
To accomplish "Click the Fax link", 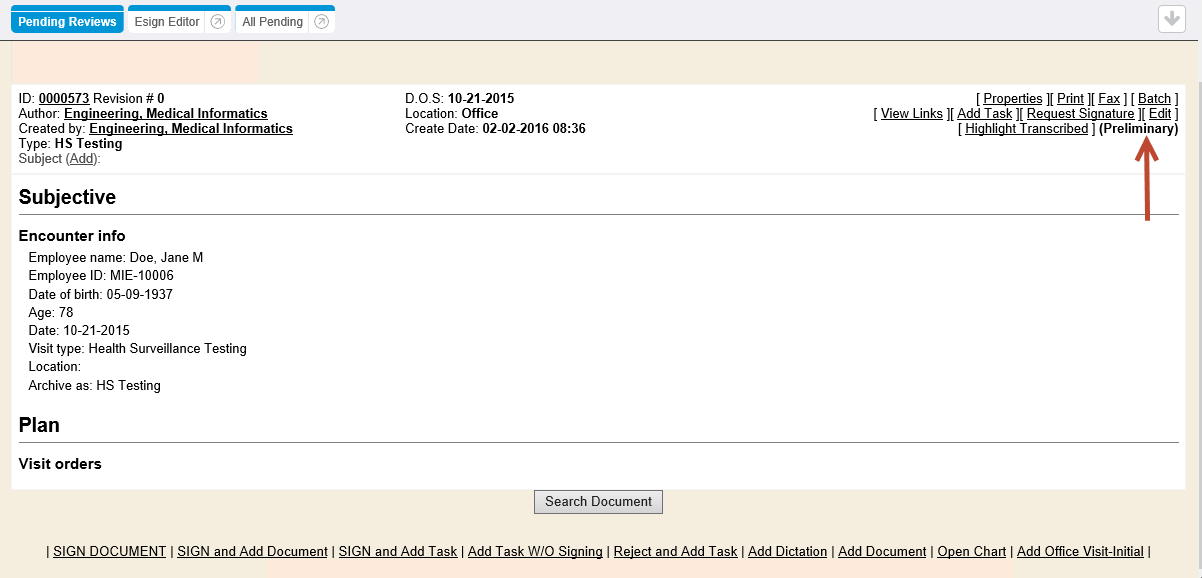I will click(x=1109, y=99).
